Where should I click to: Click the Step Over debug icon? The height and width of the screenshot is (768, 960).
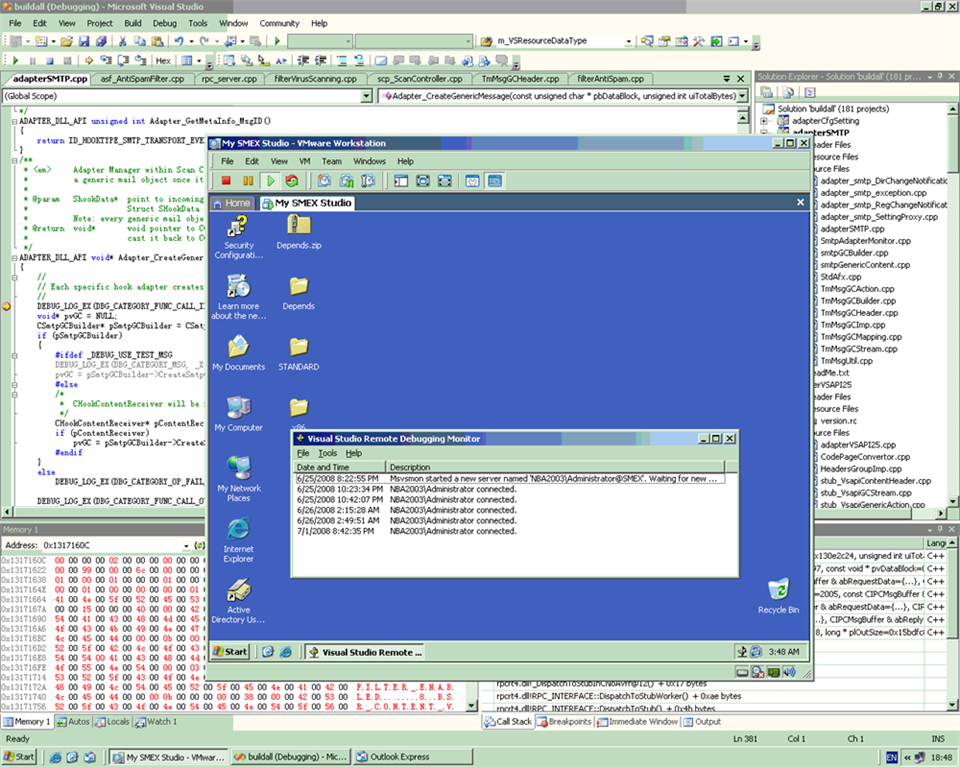pos(123,60)
